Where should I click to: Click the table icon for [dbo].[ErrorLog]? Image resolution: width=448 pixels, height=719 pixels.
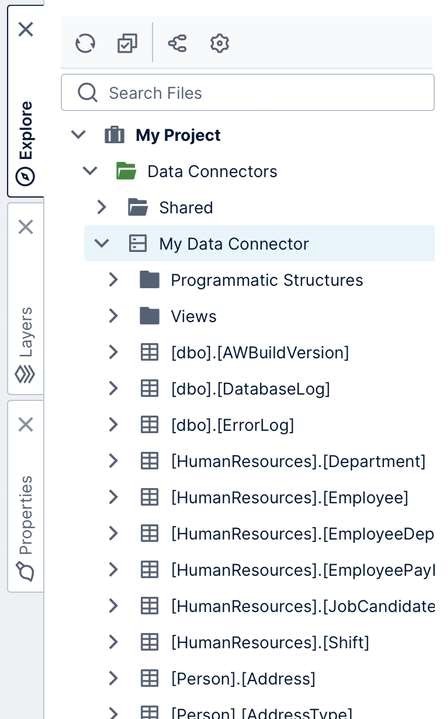click(149, 425)
